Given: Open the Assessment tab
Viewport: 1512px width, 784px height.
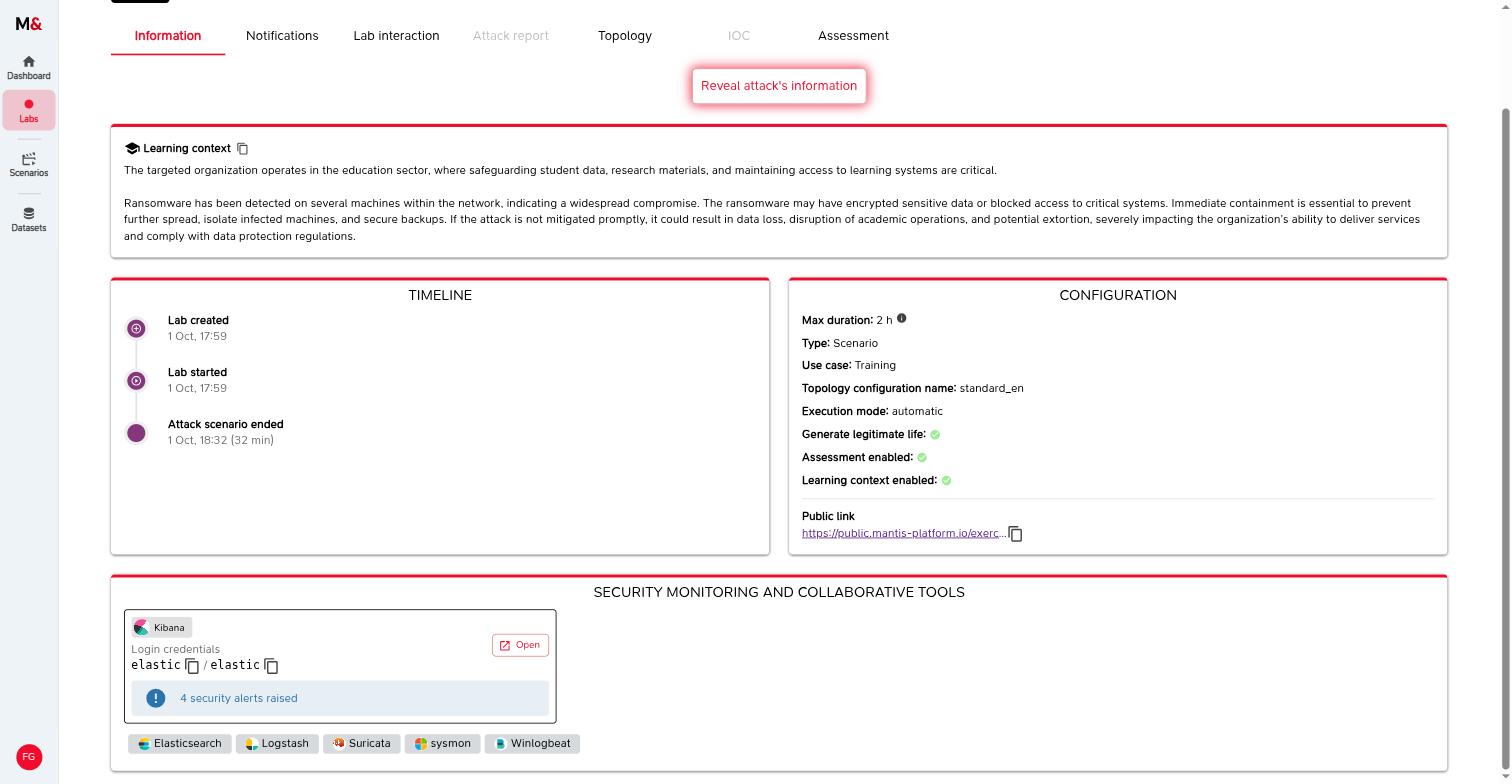Looking at the screenshot, I should pyautogui.click(x=853, y=36).
